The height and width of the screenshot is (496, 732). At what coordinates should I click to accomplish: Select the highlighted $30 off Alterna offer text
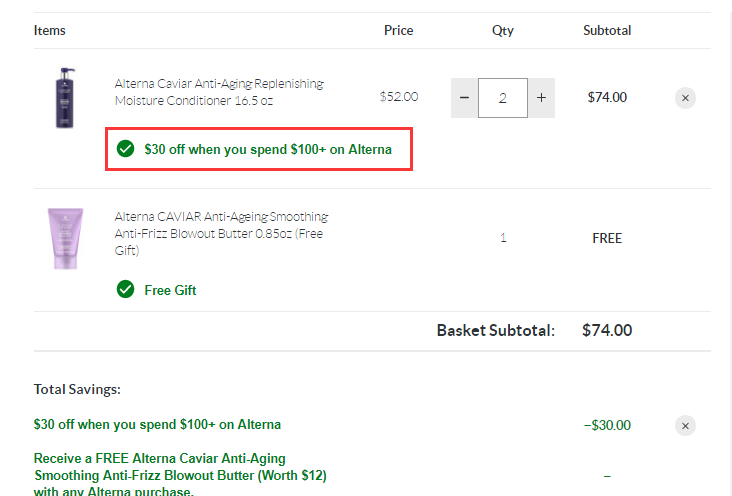click(268, 149)
